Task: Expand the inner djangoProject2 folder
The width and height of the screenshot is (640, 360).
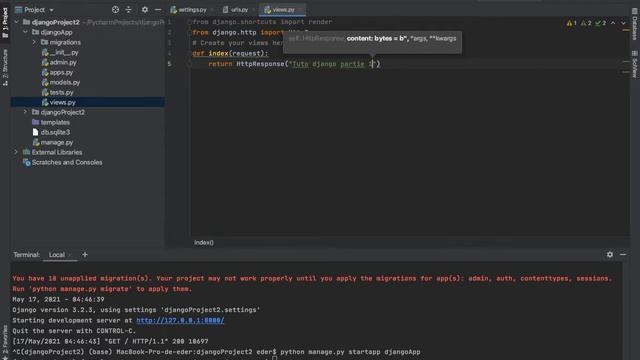Action: pos(25,112)
